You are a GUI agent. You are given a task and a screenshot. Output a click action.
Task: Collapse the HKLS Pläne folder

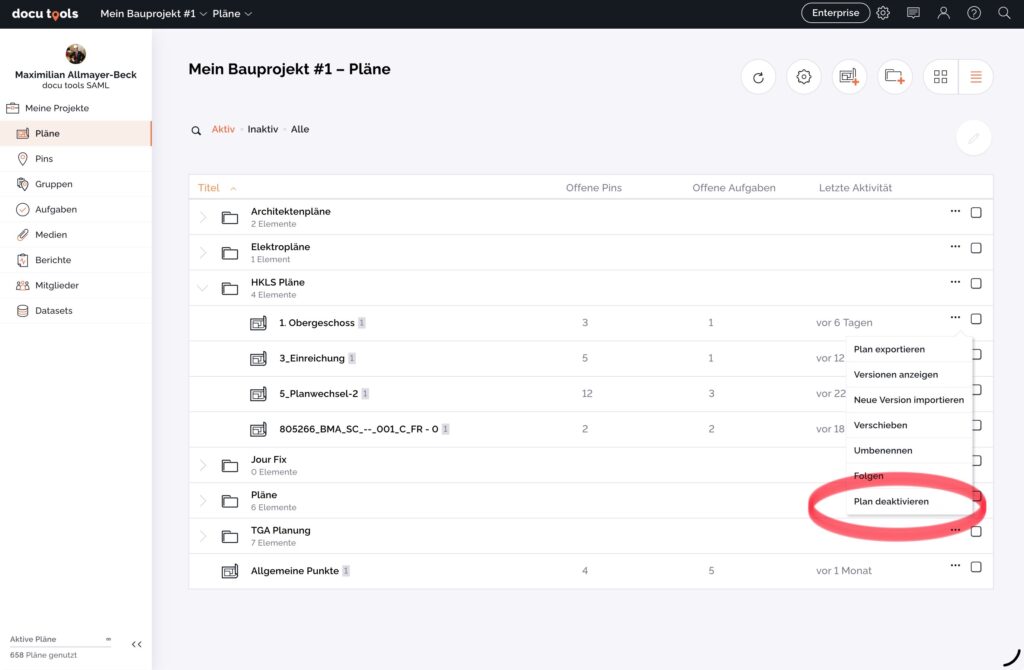point(203,288)
